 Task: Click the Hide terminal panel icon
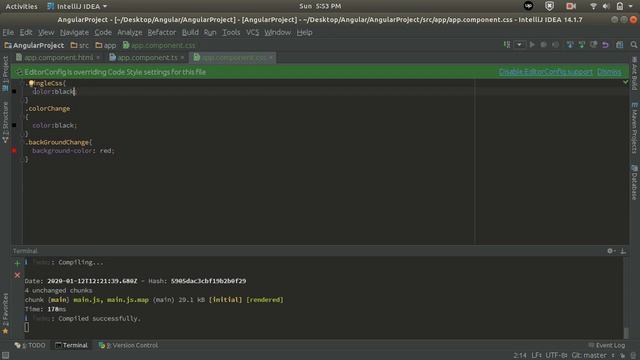coord(623,251)
